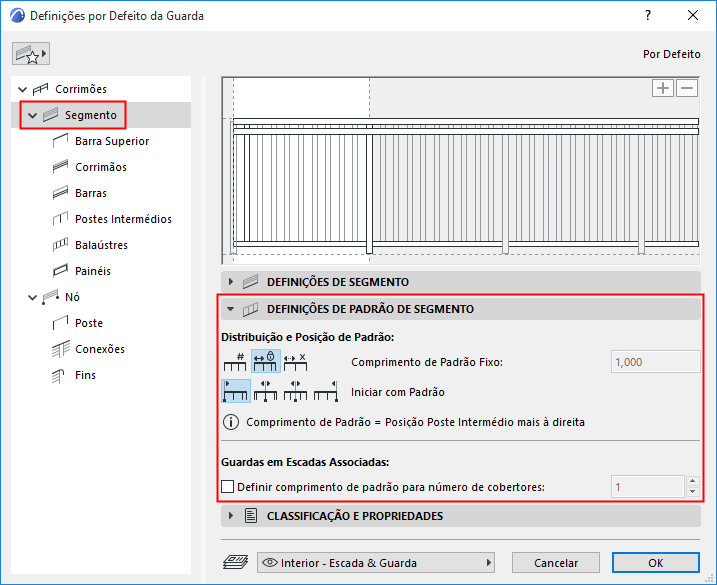
Task: Click the Postes Intermédios icon
Action: pos(60,219)
